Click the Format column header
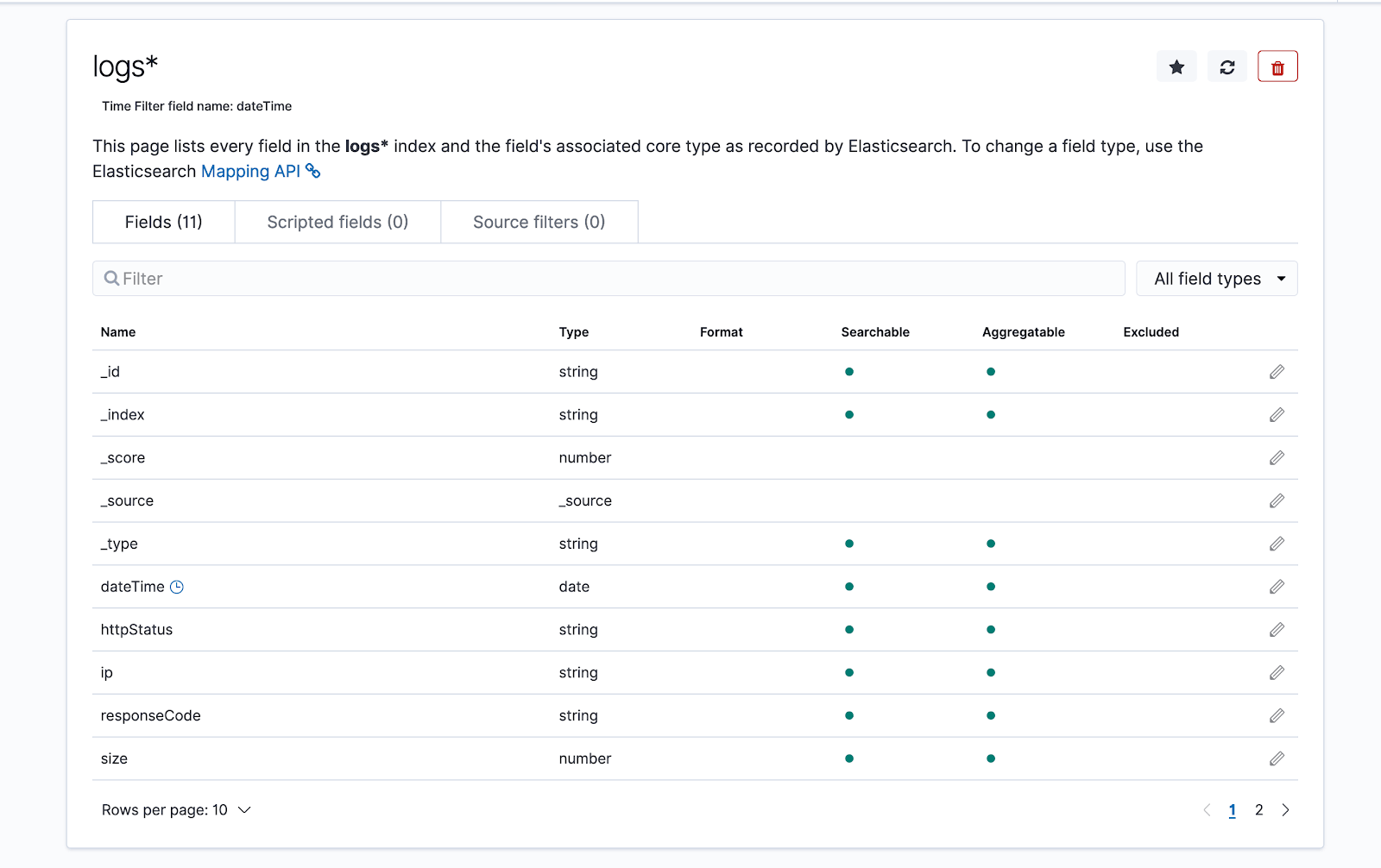Viewport: 1381px width, 868px height. pos(722,332)
